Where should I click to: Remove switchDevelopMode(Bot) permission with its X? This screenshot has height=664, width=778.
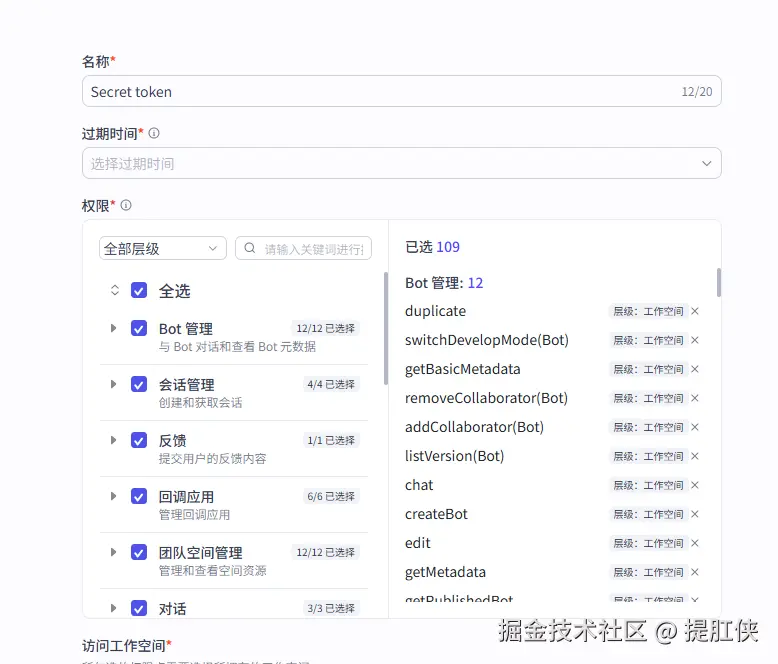point(695,340)
